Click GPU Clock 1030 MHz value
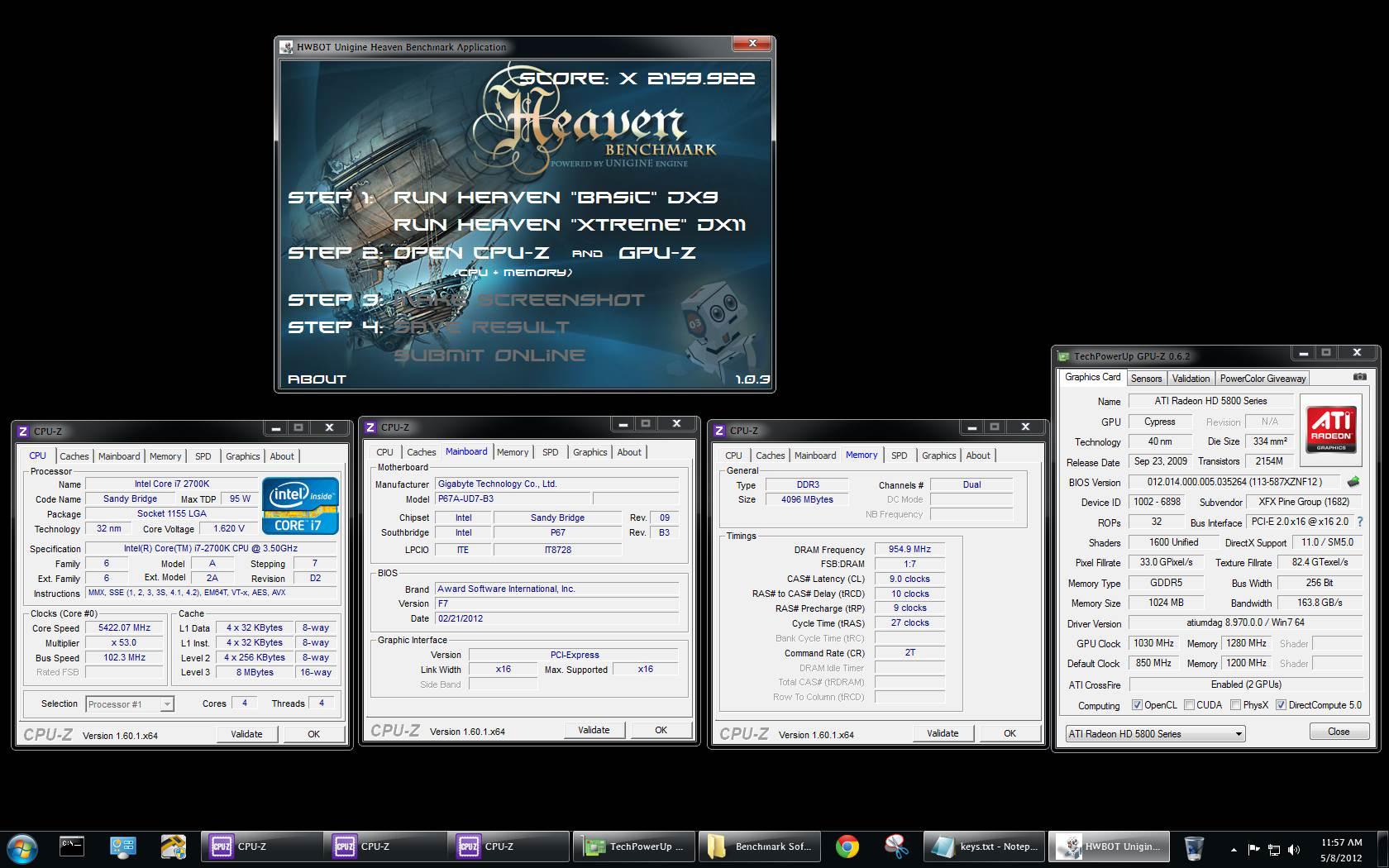This screenshot has height=868, width=1389. (1153, 643)
